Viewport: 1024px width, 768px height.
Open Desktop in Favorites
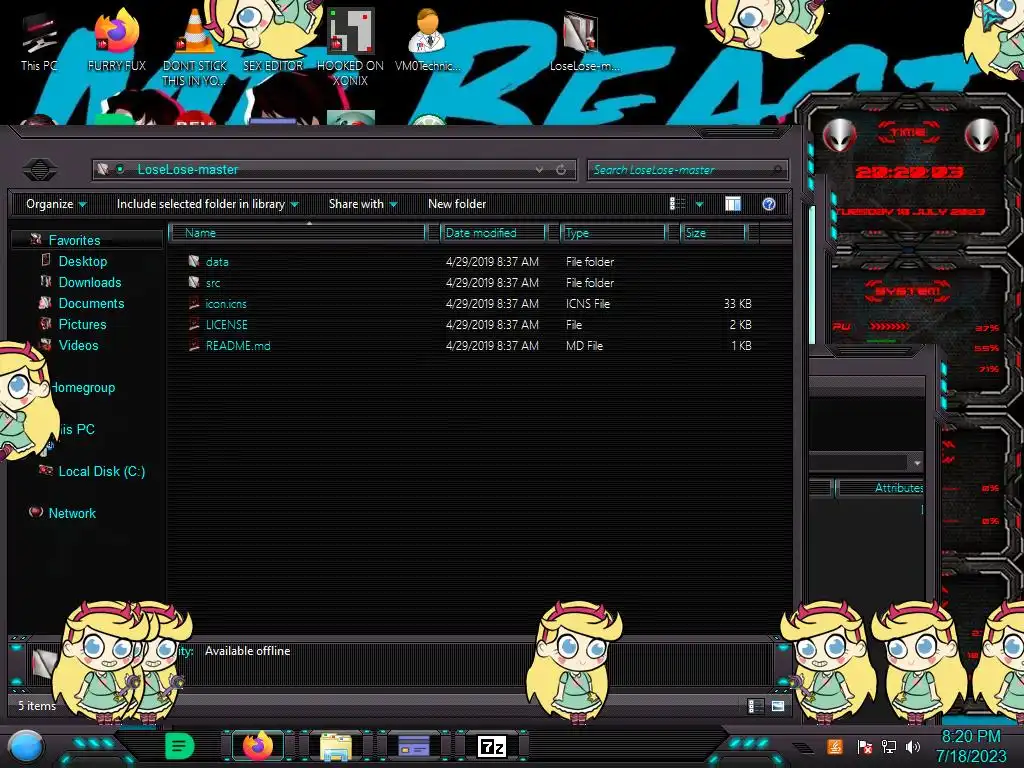click(x=82, y=261)
